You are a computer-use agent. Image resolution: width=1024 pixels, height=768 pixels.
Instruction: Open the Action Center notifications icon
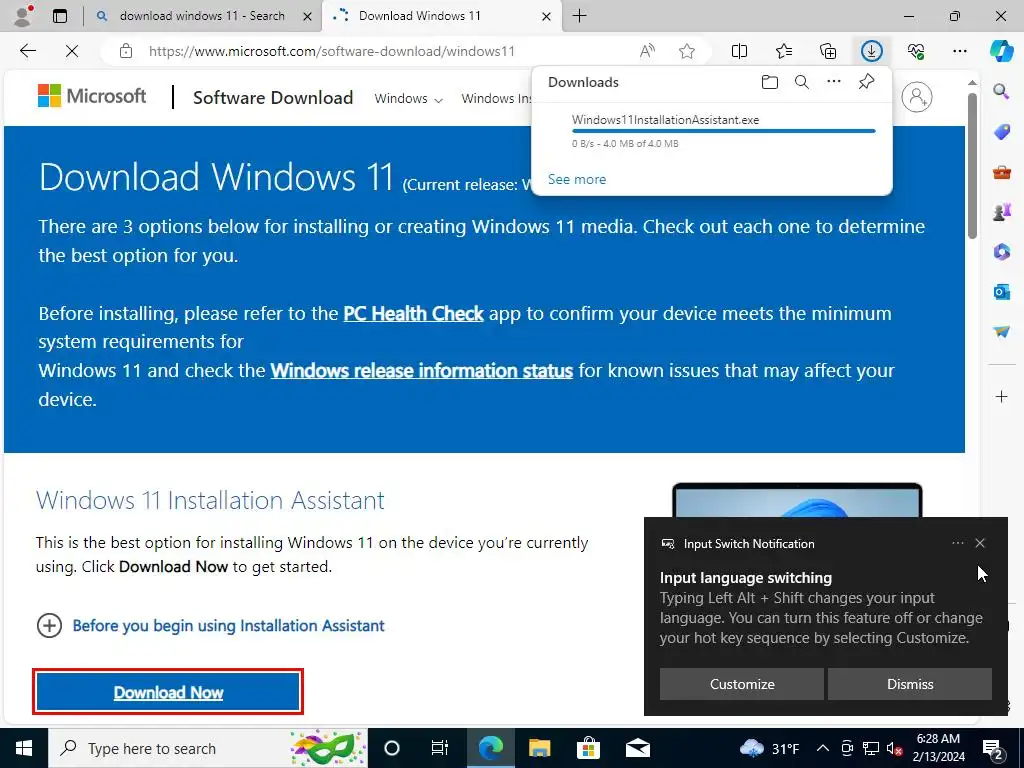tap(993, 748)
